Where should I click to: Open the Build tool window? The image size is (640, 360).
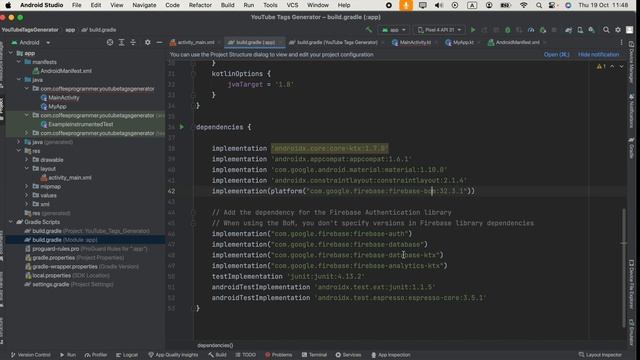point(218,355)
